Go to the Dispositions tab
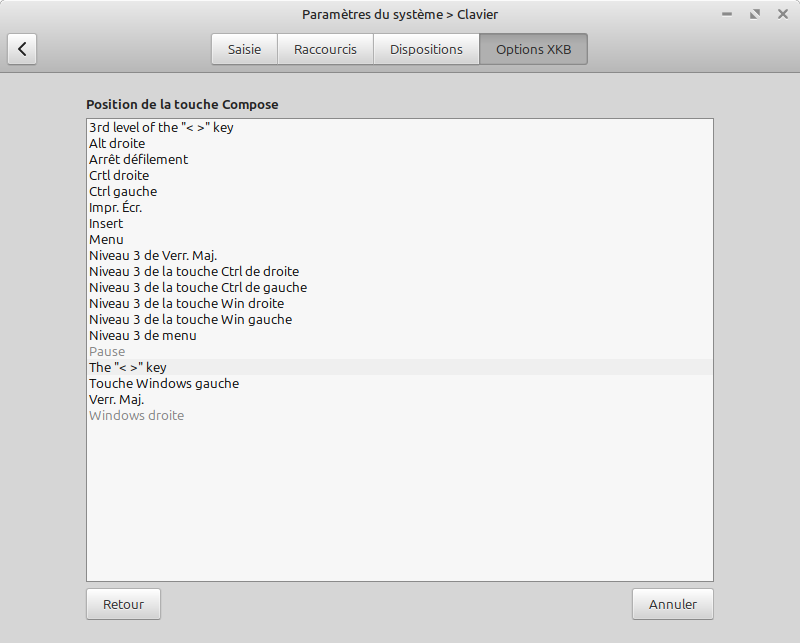 tap(426, 49)
